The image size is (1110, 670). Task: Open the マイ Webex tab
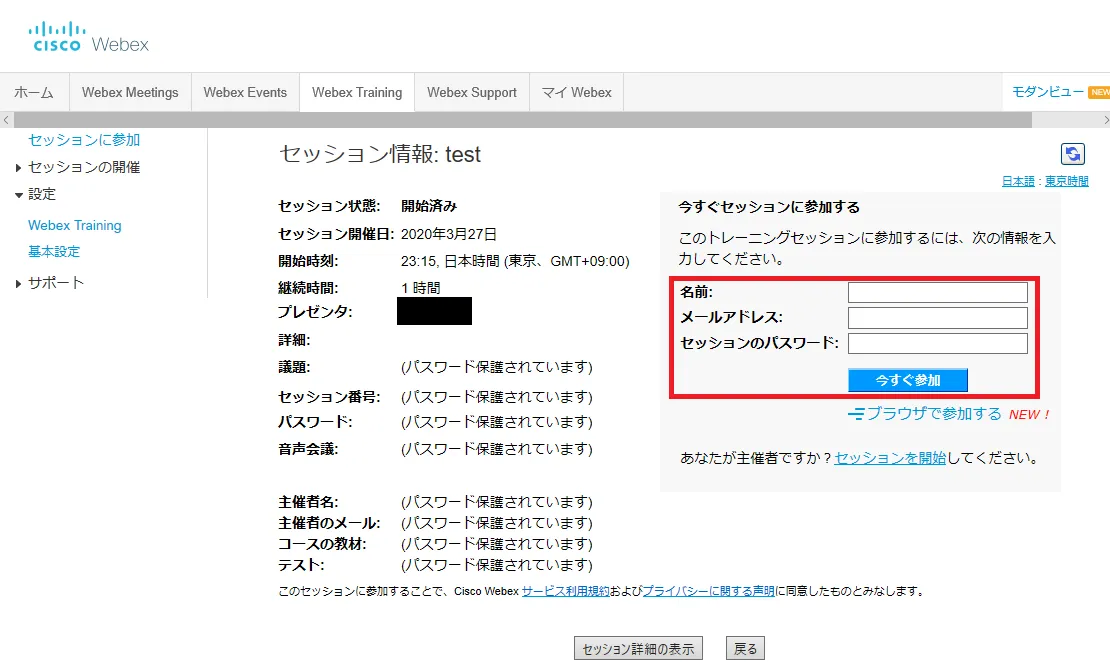tap(576, 91)
